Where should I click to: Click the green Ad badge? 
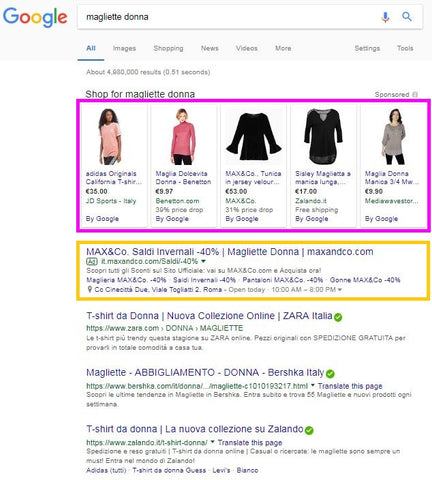(92, 261)
